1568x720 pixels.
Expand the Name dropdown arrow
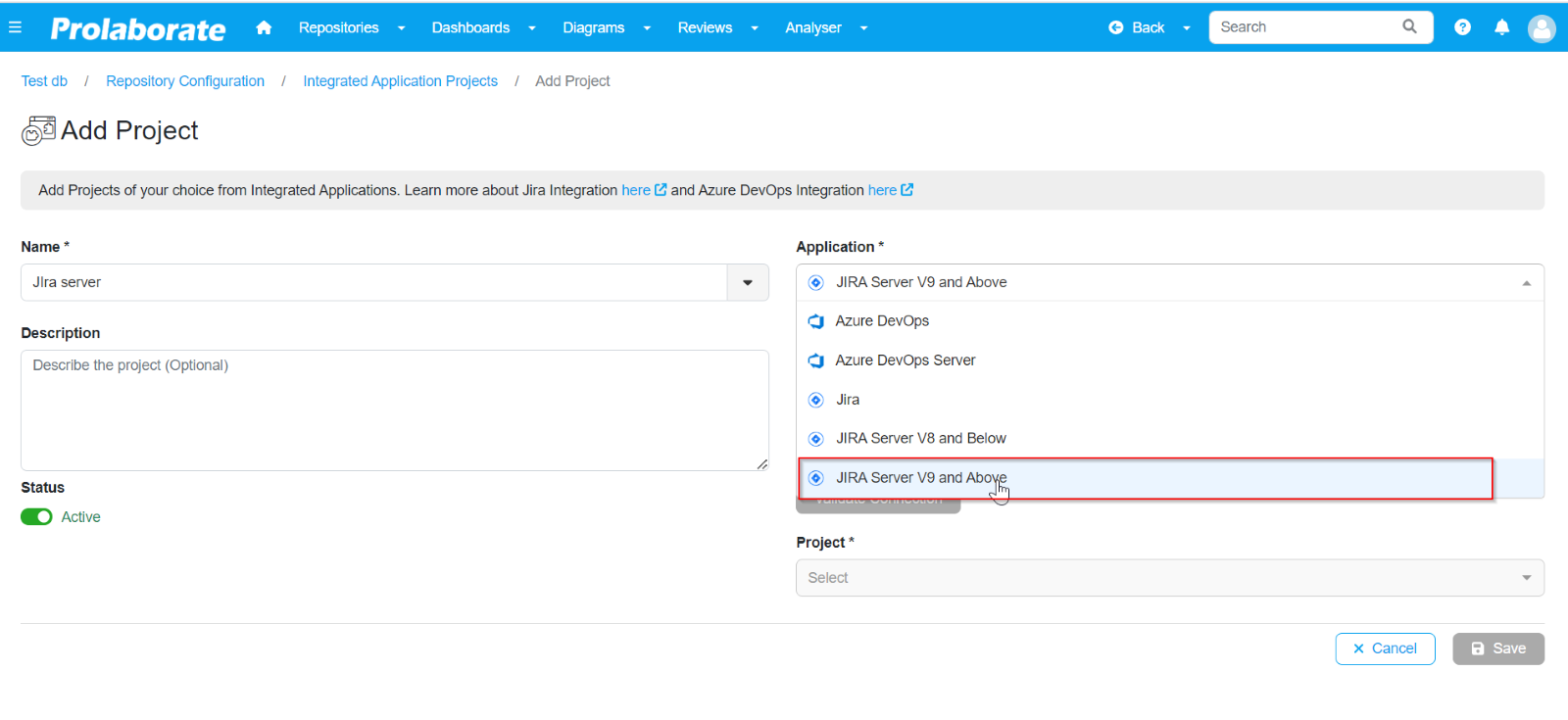click(748, 282)
